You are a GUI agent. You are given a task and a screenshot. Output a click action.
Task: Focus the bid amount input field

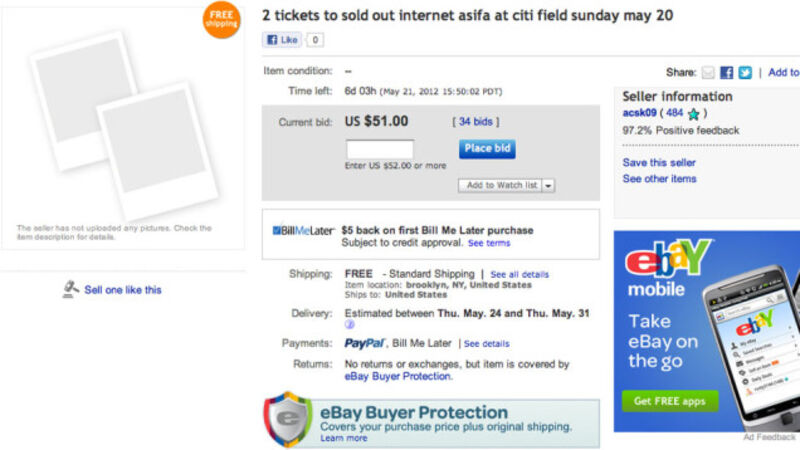(379, 149)
